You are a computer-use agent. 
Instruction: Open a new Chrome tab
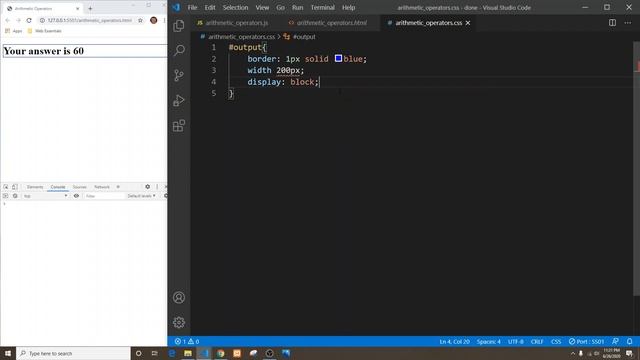coord(90,8)
